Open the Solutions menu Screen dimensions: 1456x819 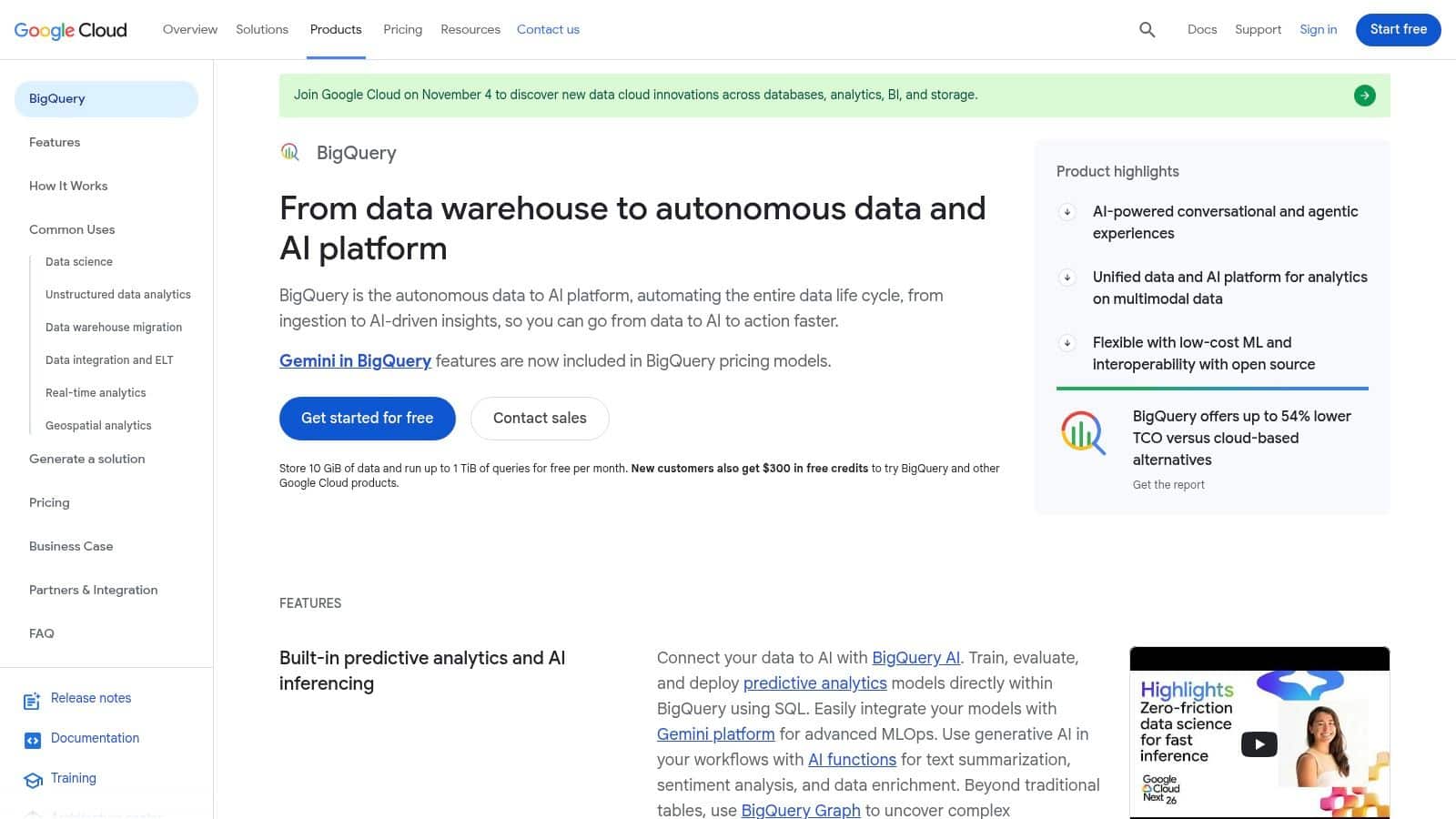click(x=262, y=29)
